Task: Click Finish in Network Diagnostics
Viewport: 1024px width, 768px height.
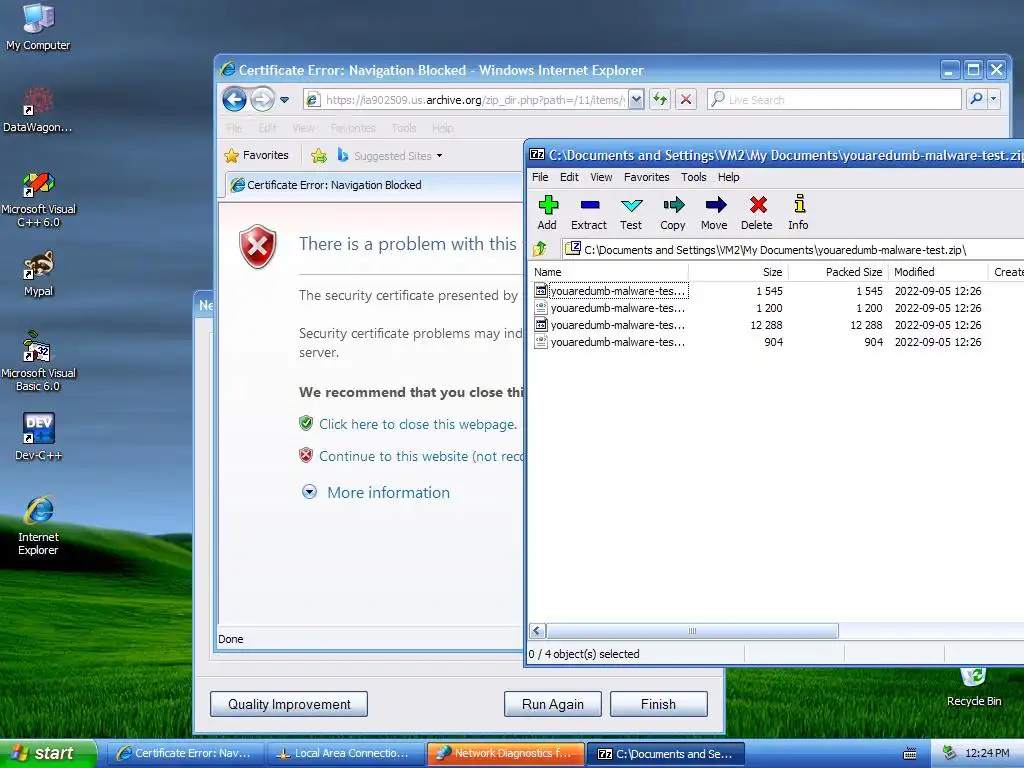Action: (658, 704)
